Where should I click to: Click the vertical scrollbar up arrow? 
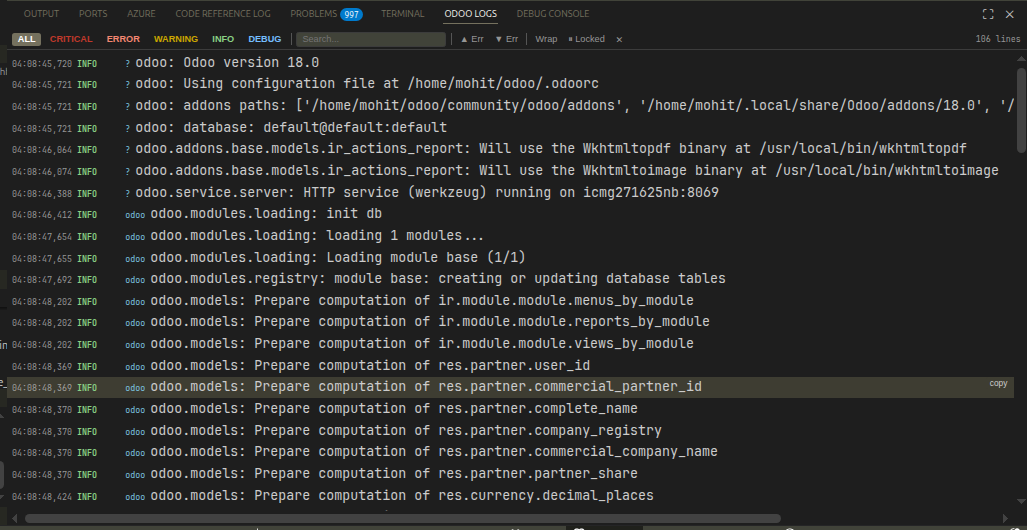tap(1021, 59)
